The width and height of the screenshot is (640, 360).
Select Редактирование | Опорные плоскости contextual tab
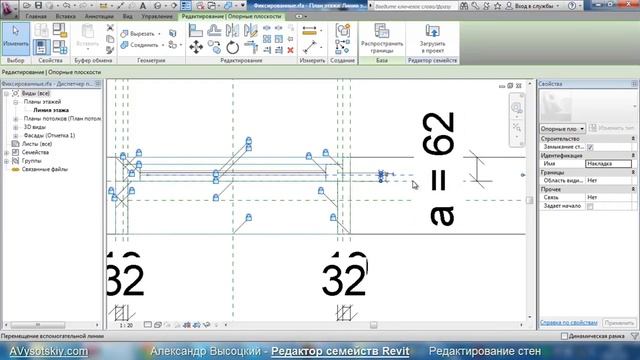point(231,16)
